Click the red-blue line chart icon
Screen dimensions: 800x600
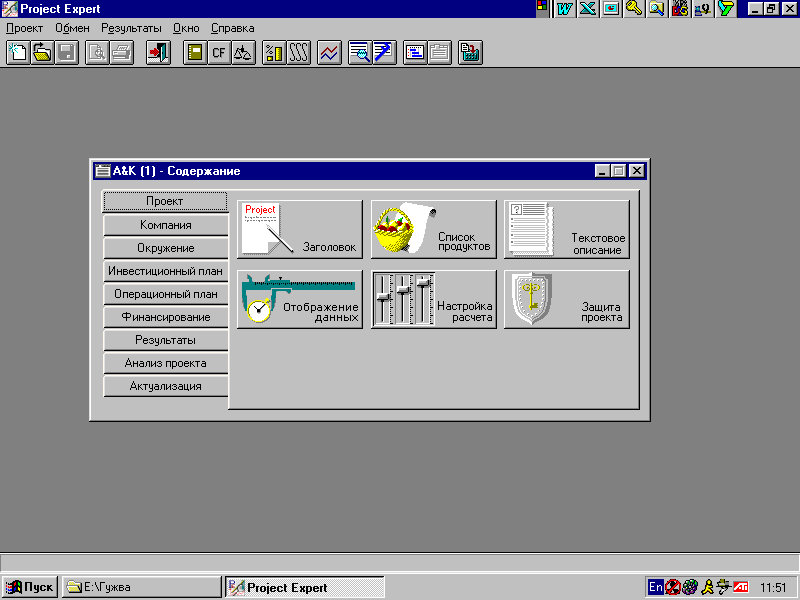(x=329, y=53)
